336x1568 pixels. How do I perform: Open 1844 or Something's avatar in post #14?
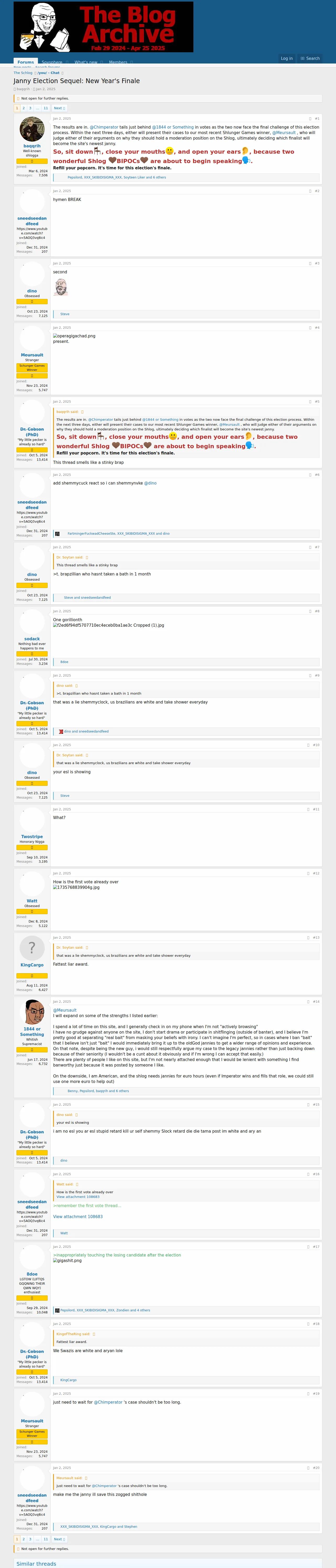32,1012
